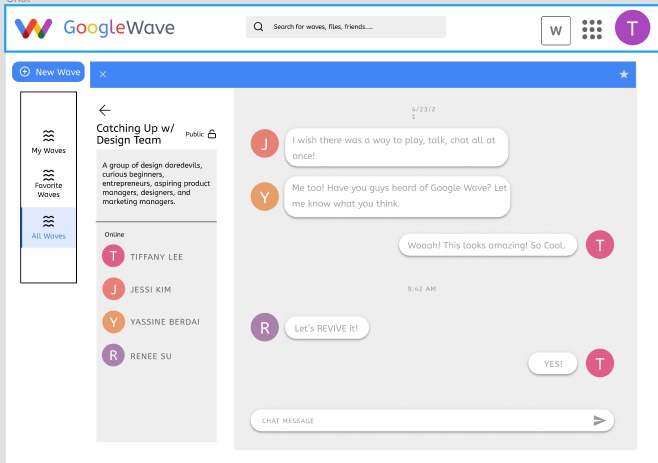
Task: Select Tiffany Lee avatar in online list
Action: (x=113, y=256)
